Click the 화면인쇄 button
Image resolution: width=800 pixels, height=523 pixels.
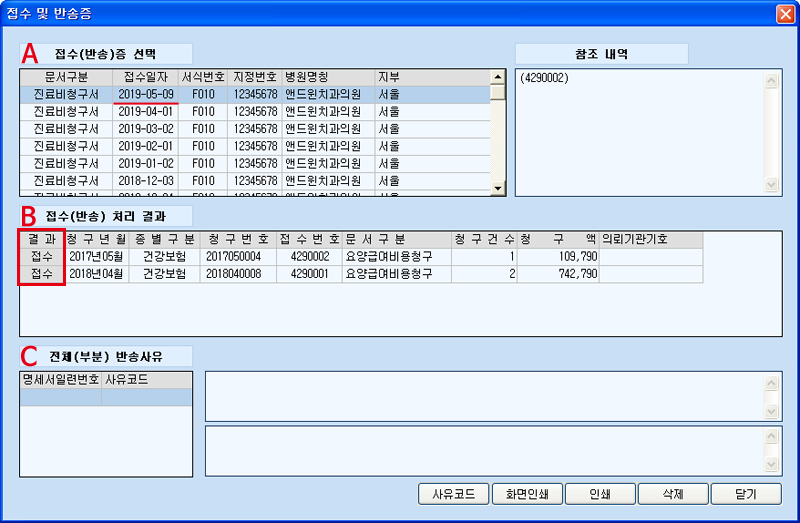coord(526,494)
